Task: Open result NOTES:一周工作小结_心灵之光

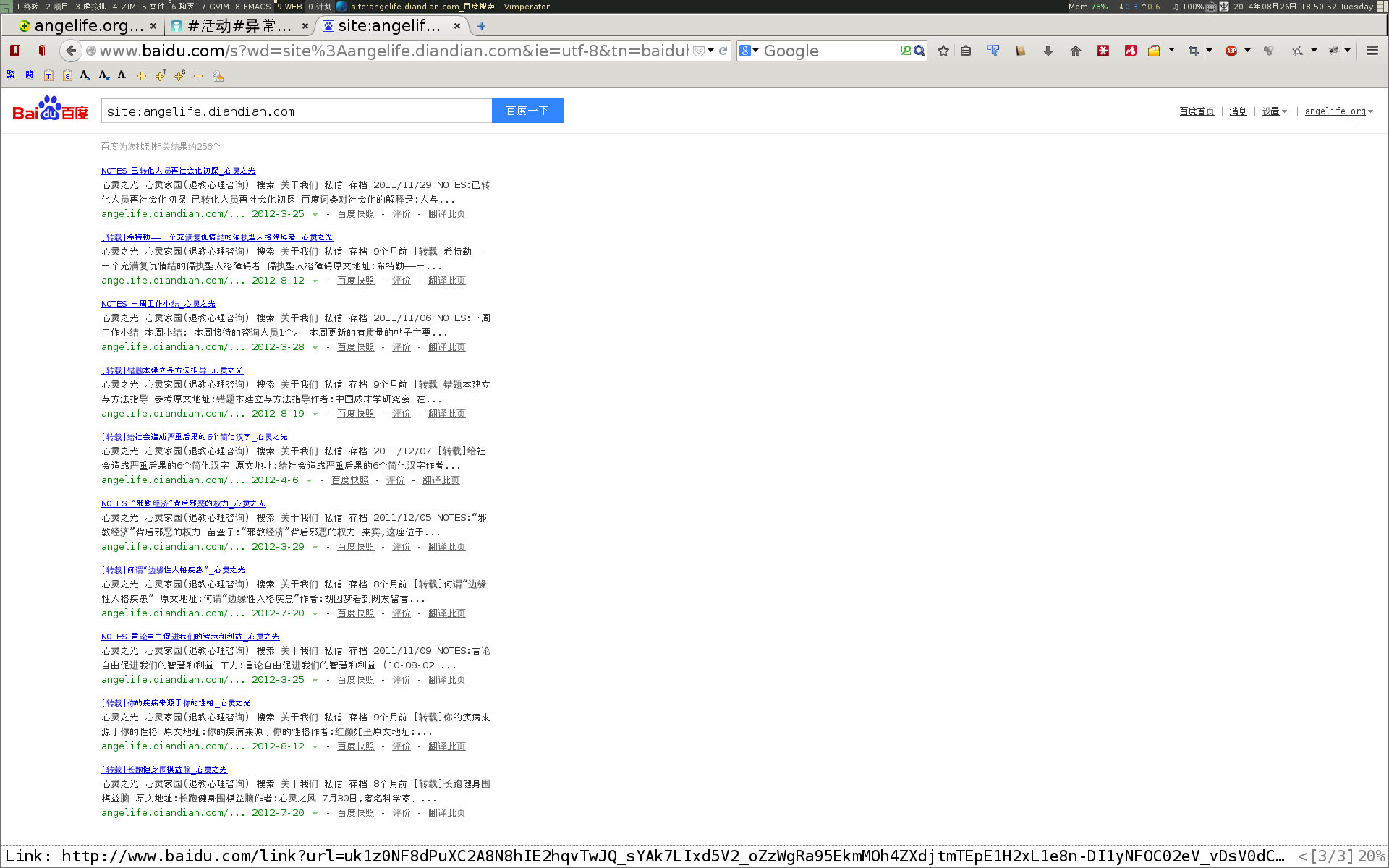Action: [x=158, y=304]
